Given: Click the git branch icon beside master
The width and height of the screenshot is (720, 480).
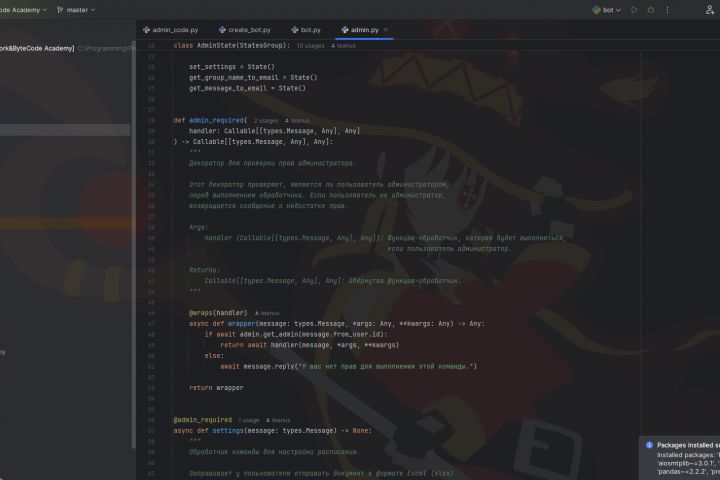Looking at the screenshot, I should pos(60,10).
